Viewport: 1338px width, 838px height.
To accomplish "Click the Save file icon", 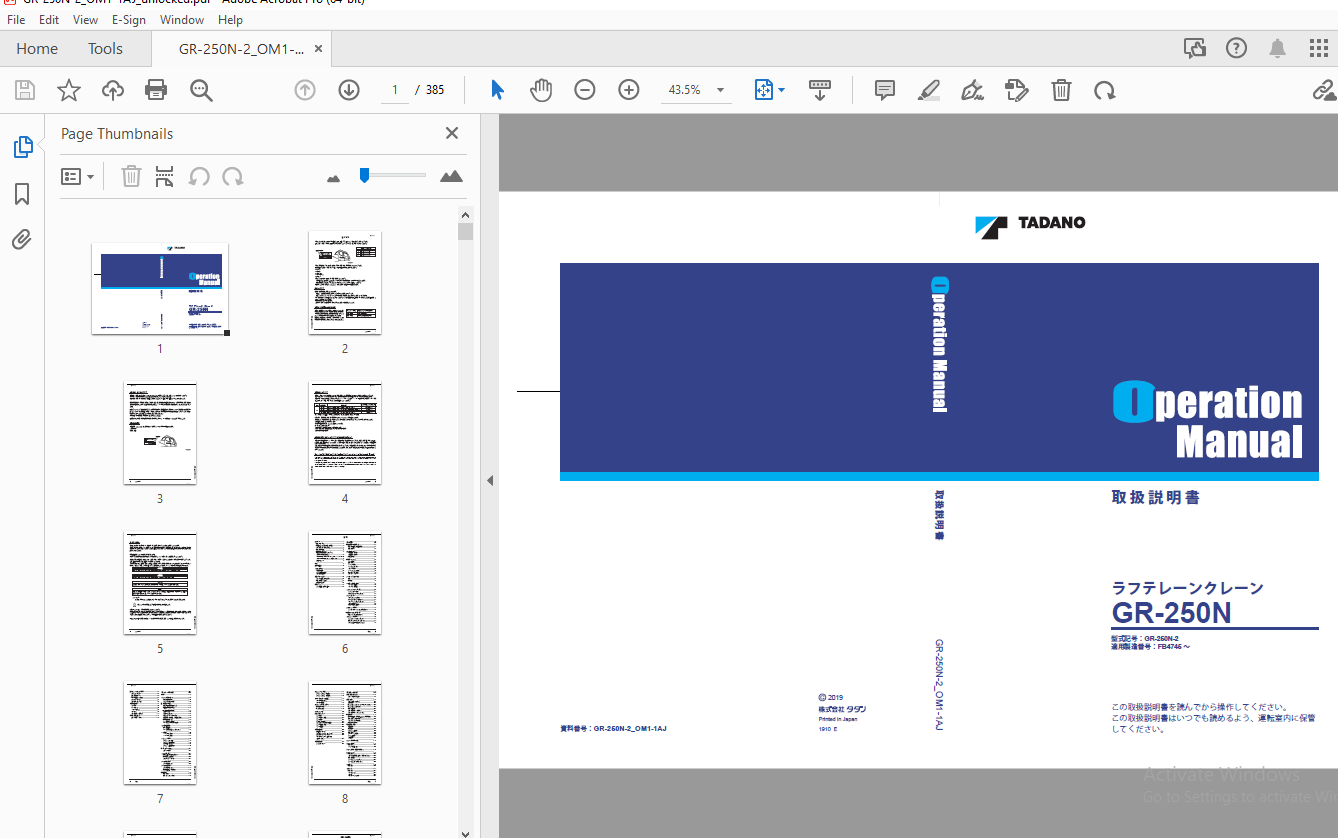I will tap(25, 91).
